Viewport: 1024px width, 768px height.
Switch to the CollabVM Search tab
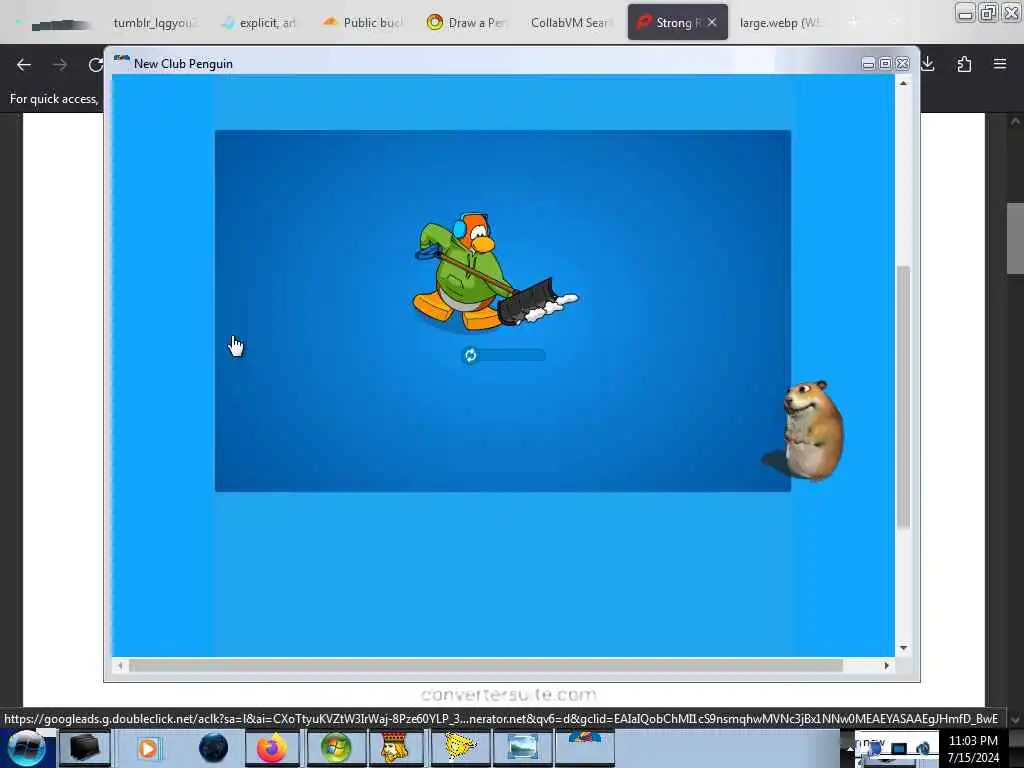[x=571, y=23]
